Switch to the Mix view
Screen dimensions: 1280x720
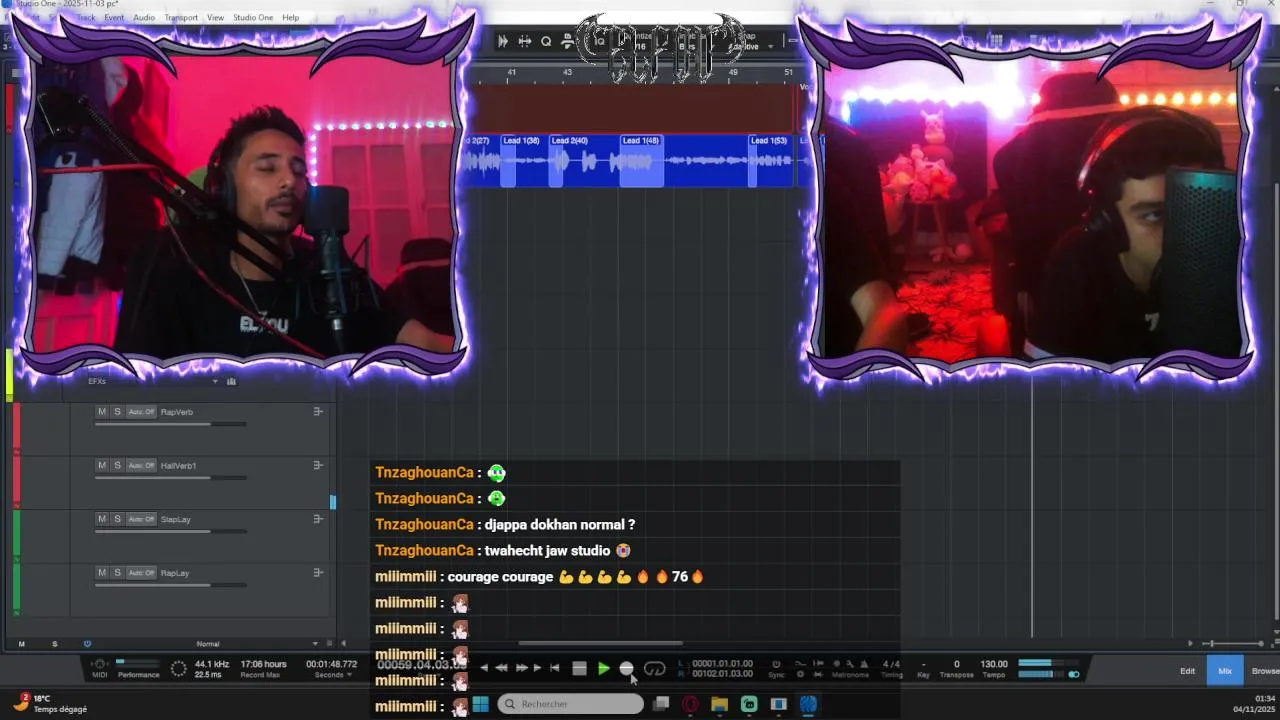point(1225,671)
